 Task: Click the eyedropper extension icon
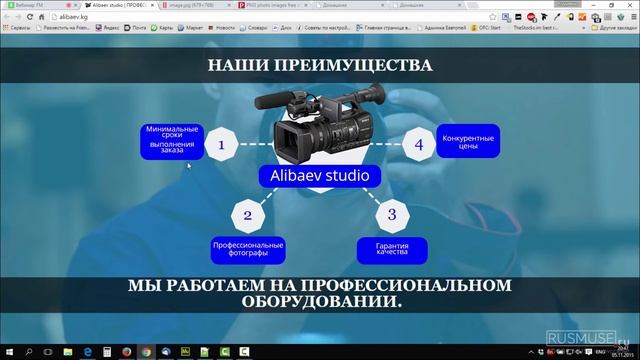(557, 17)
